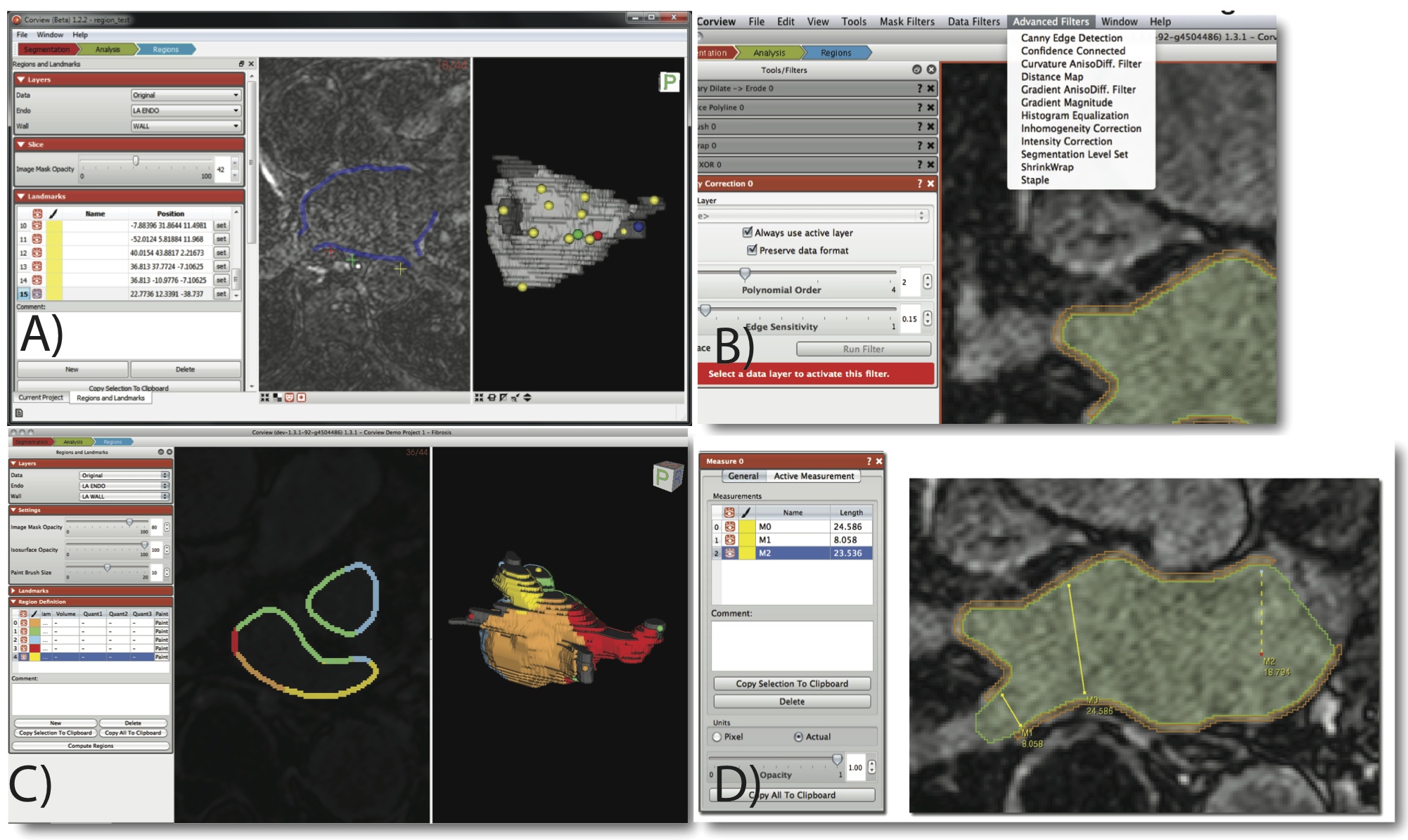The image size is (1408, 840).
Task: Collapse the Slice section in panel A
Action: pos(21,144)
